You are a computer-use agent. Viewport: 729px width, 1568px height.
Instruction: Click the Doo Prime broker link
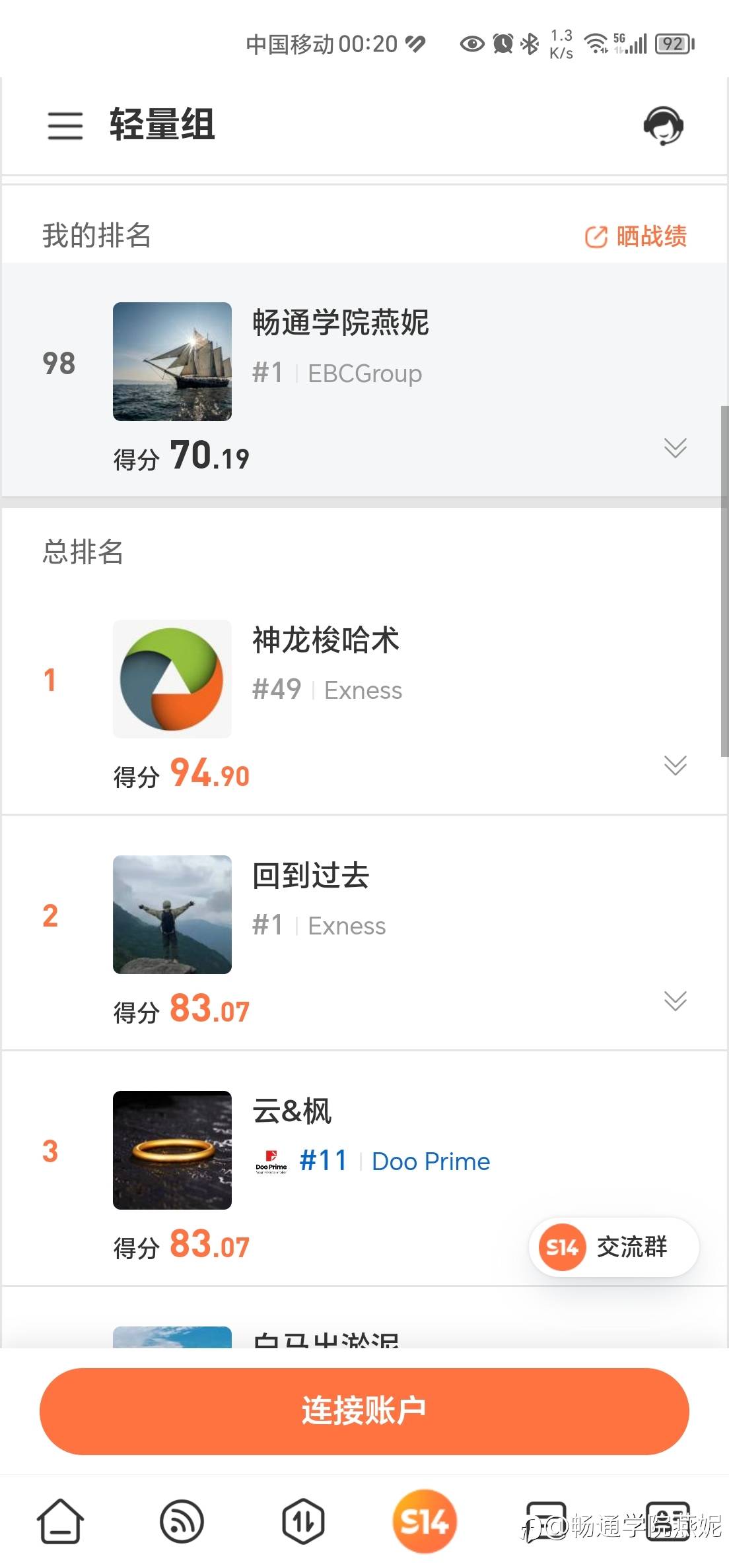click(x=431, y=1161)
